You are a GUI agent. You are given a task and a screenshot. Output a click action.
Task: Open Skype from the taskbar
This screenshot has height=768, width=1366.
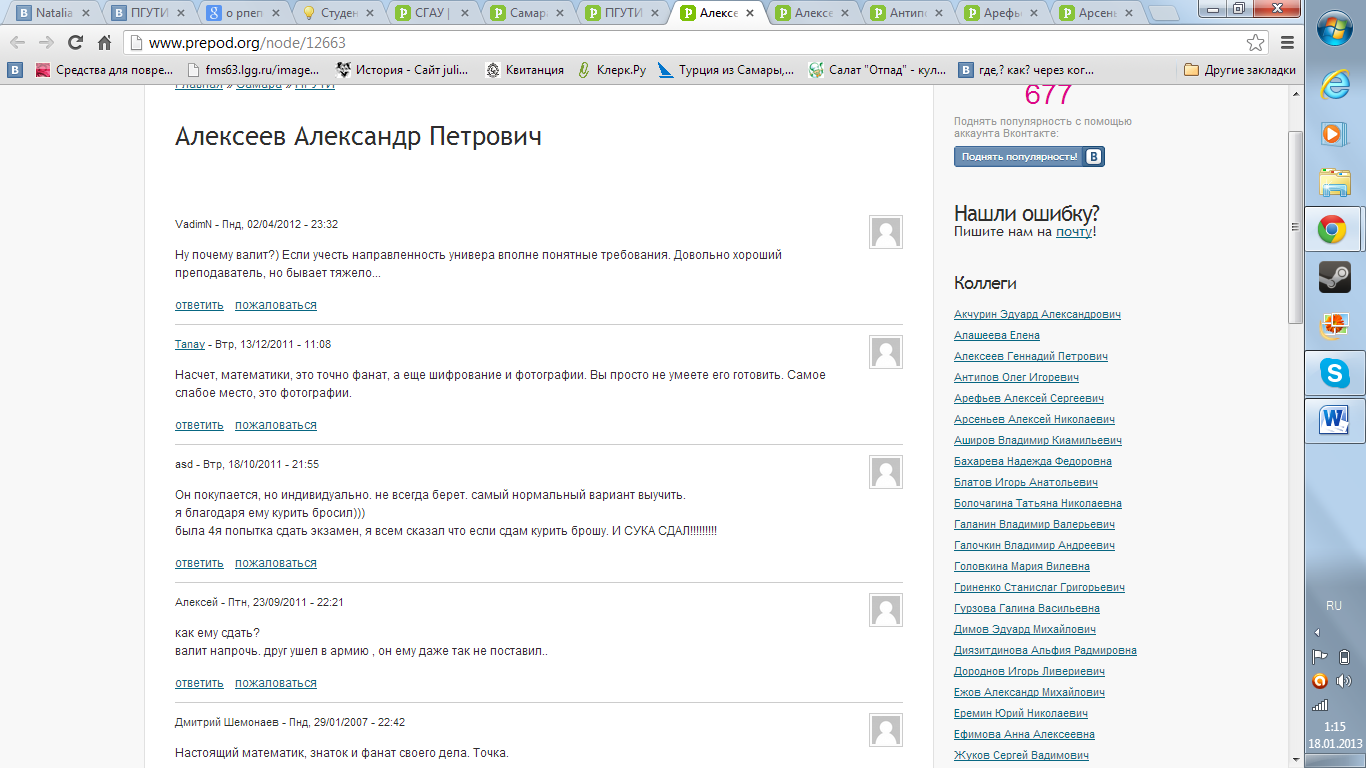click(1335, 373)
